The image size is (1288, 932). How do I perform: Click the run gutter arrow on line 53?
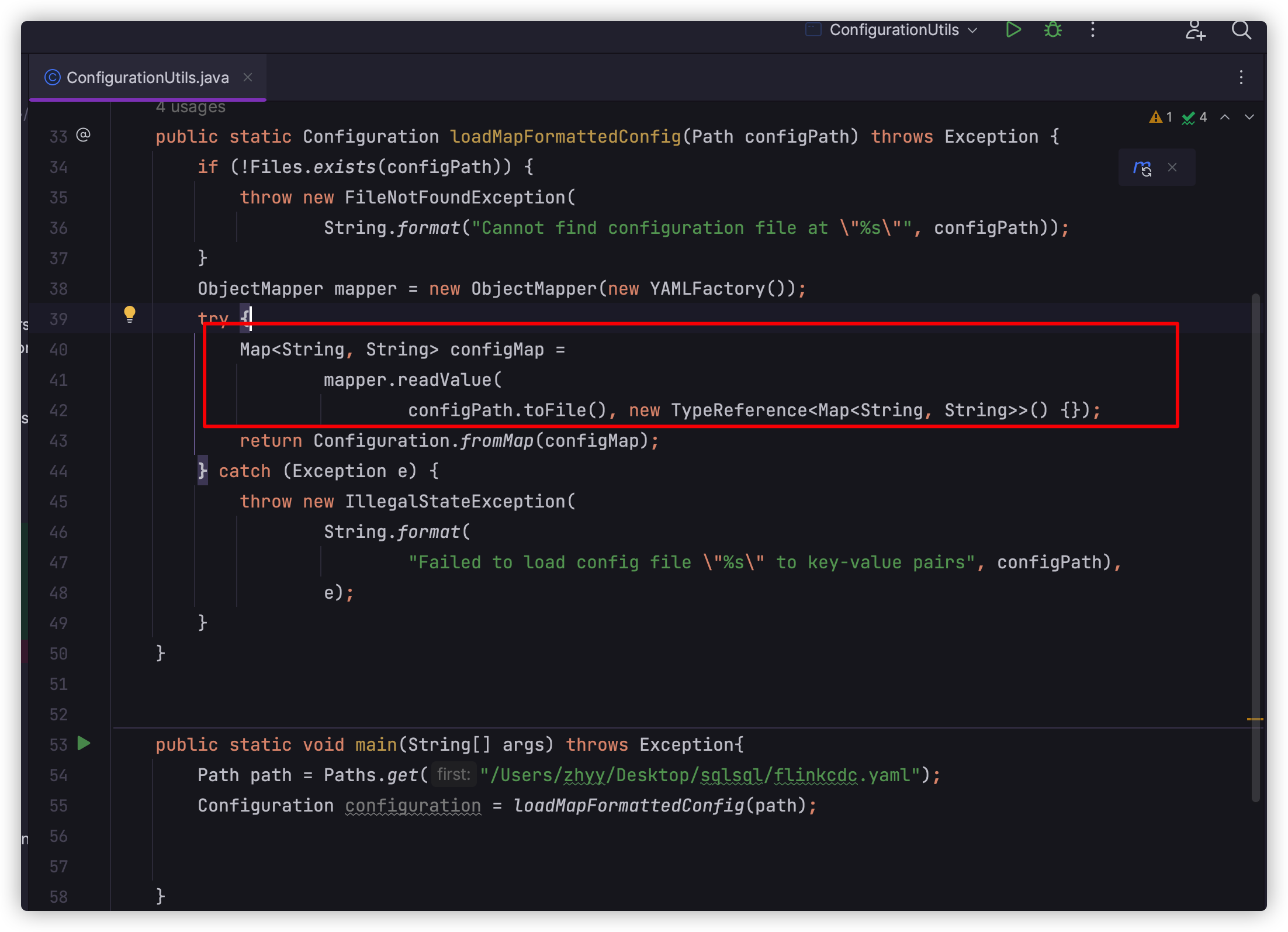[84, 743]
